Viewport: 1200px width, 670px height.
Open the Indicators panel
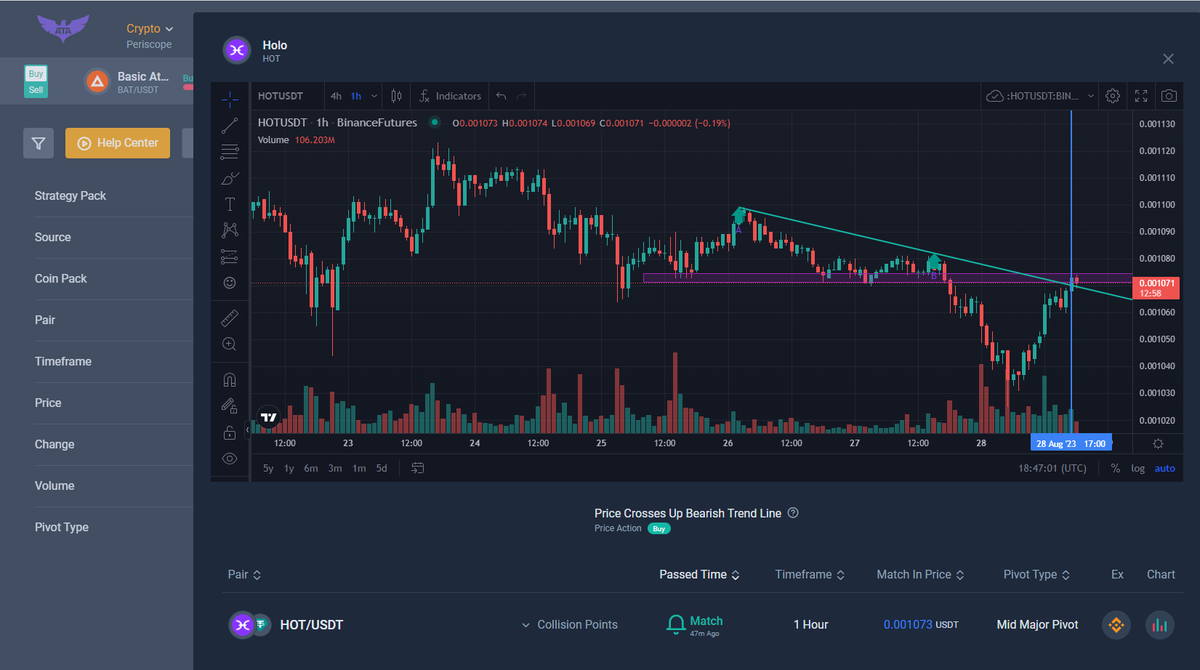pyautogui.click(x=450, y=96)
